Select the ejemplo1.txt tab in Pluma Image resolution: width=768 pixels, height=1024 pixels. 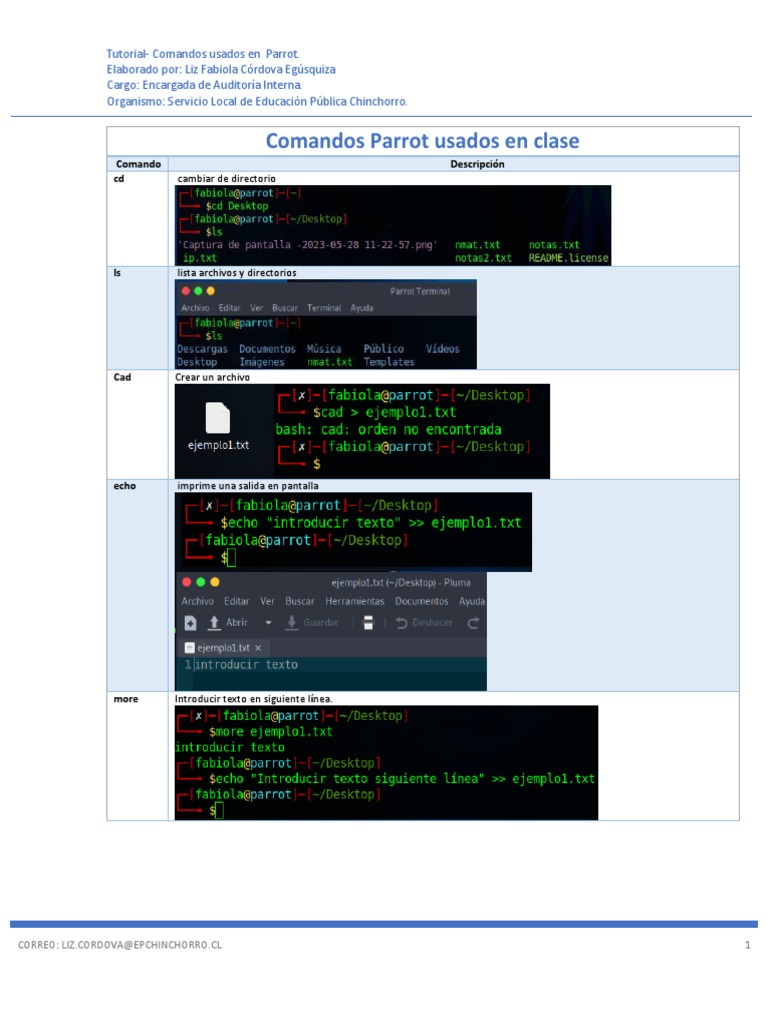coord(223,648)
